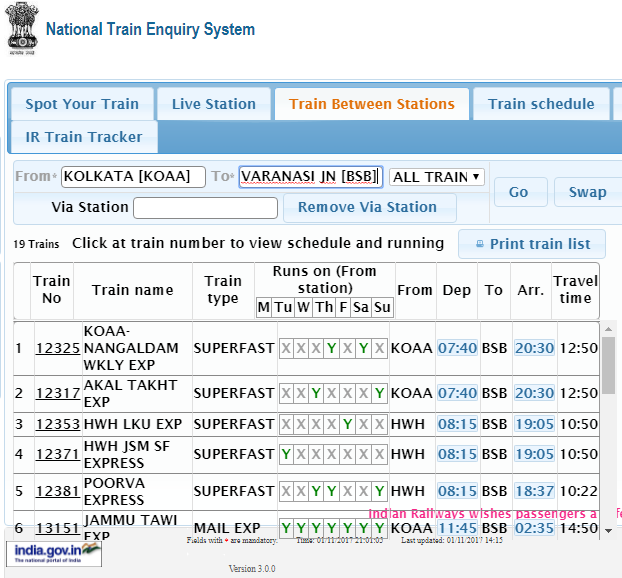The image size is (622, 578).
Task: Open the india.gov.in portal logo
Action: (x=54, y=554)
